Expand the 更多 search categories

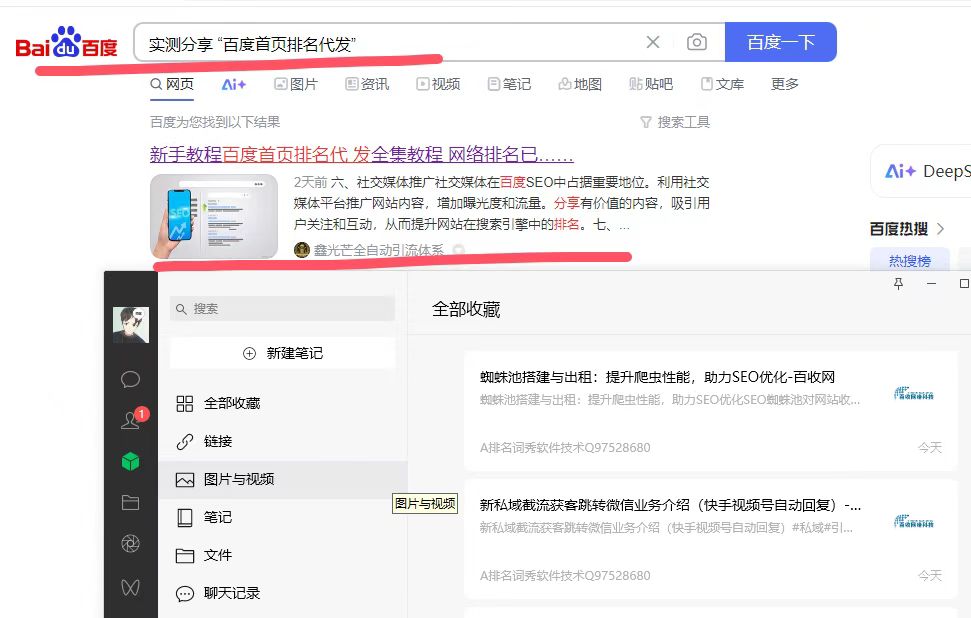coord(785,84)
